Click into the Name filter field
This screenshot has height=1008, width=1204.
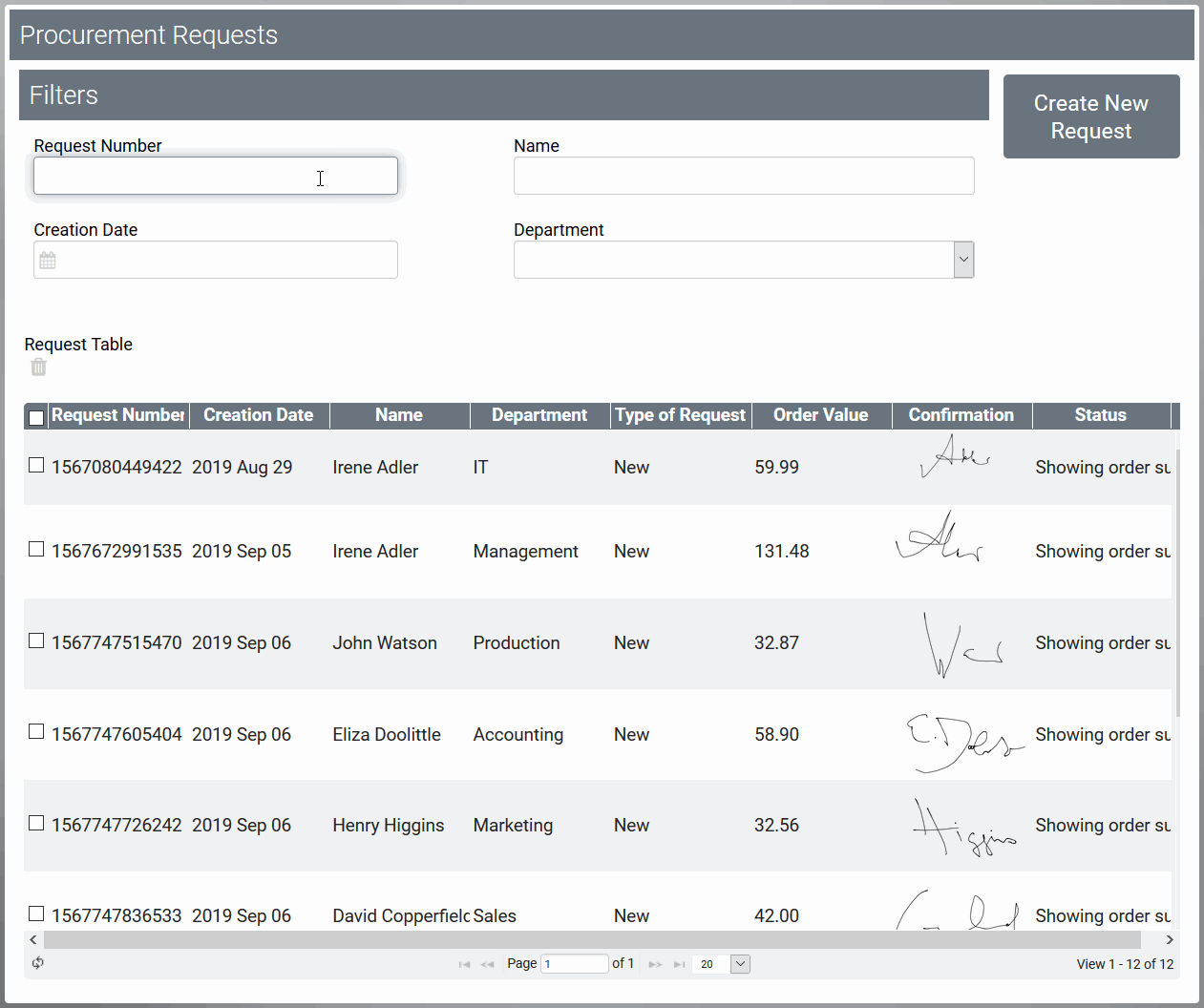click(743, 176)
